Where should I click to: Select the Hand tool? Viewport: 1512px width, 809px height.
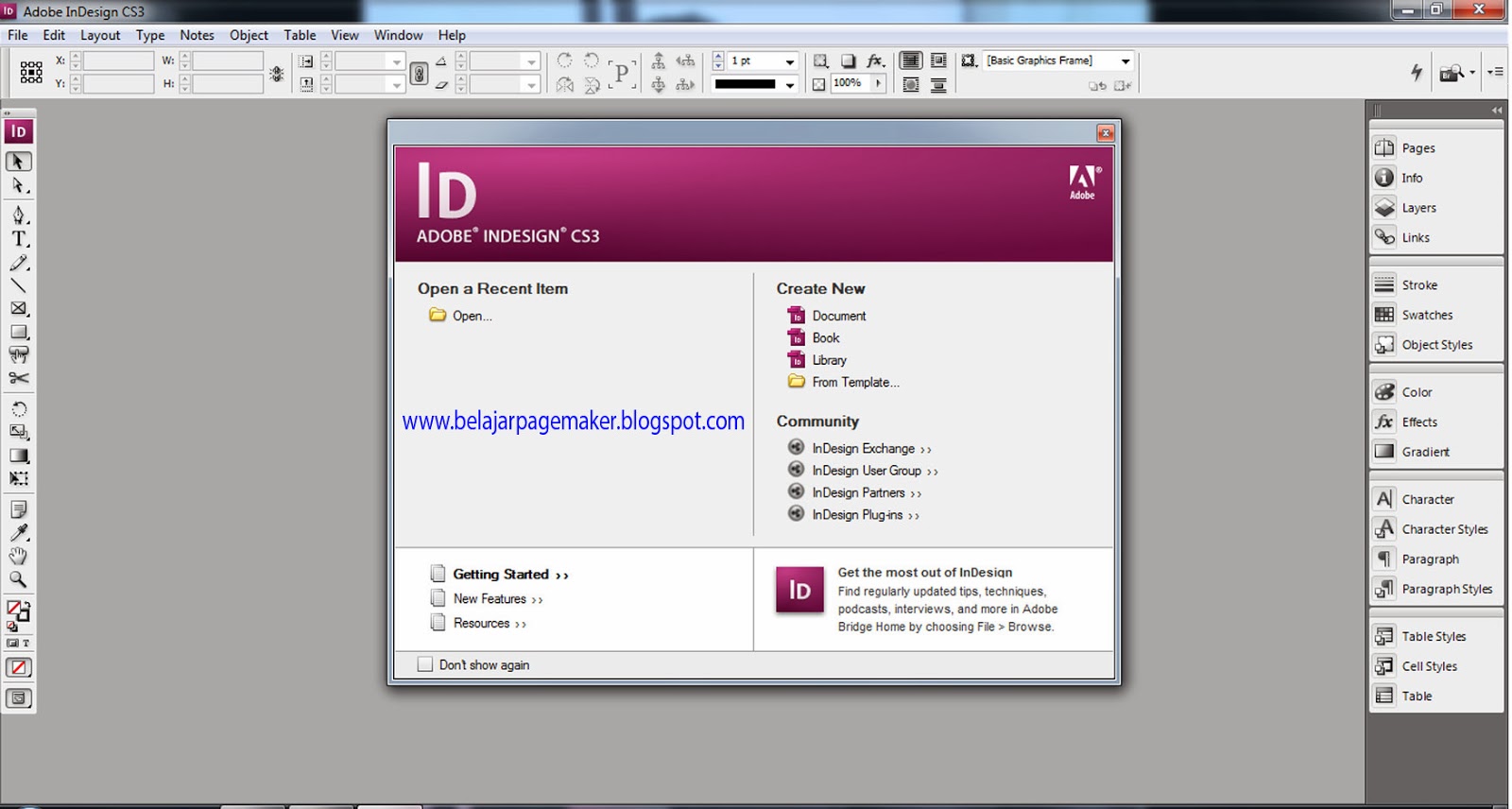pyautogui.click(x=18, y=556)
